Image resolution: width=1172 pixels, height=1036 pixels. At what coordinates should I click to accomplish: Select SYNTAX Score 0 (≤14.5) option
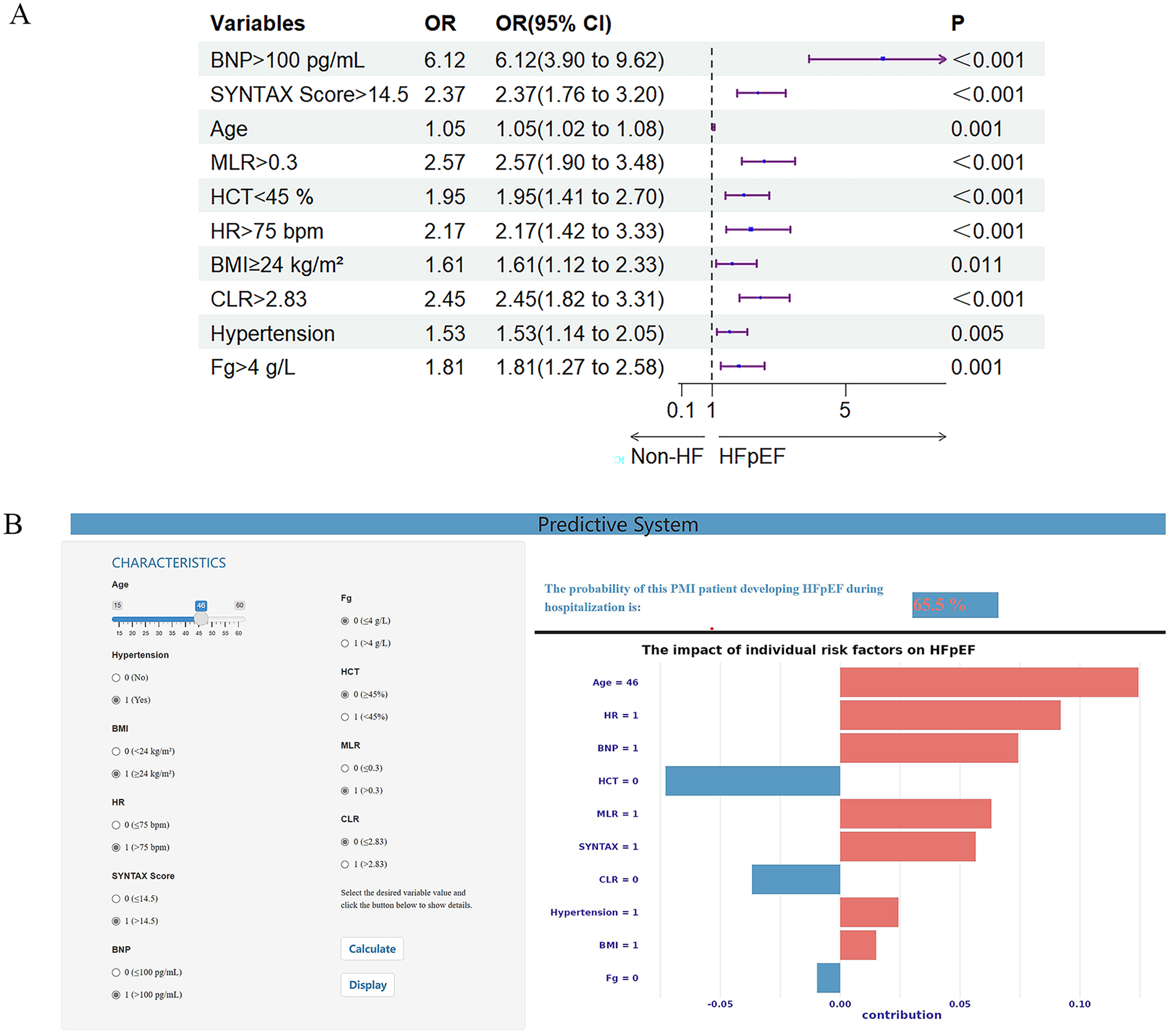tap(116, 899)
